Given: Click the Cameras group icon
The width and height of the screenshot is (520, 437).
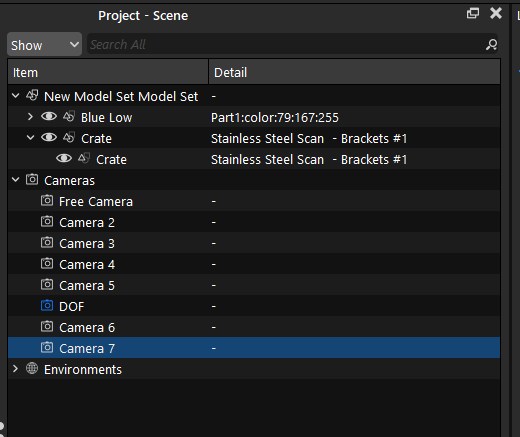Looking at the screenshot, I should pos(32,180).
